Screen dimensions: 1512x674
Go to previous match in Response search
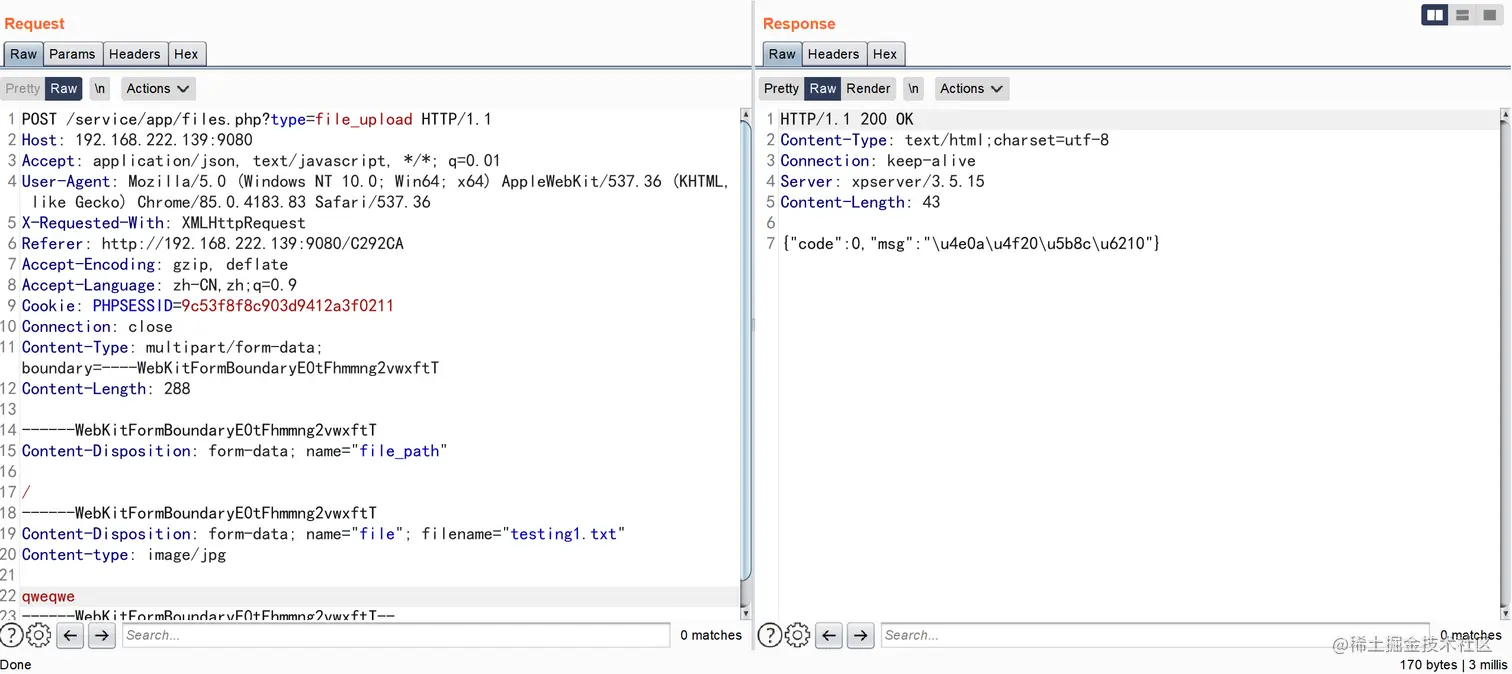coord(829,635)
